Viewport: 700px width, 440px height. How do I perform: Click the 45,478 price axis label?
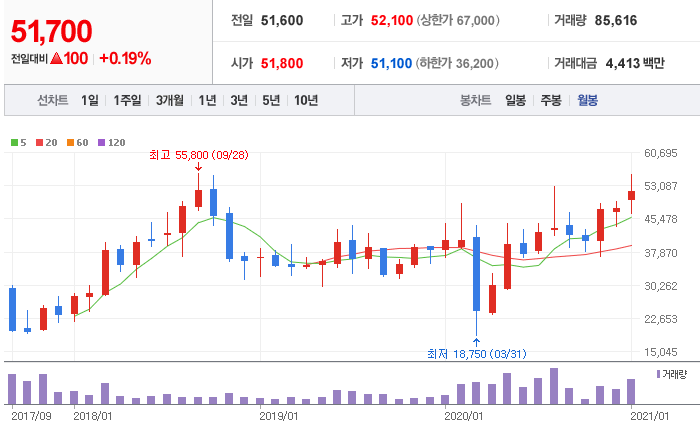click(661, 219)
